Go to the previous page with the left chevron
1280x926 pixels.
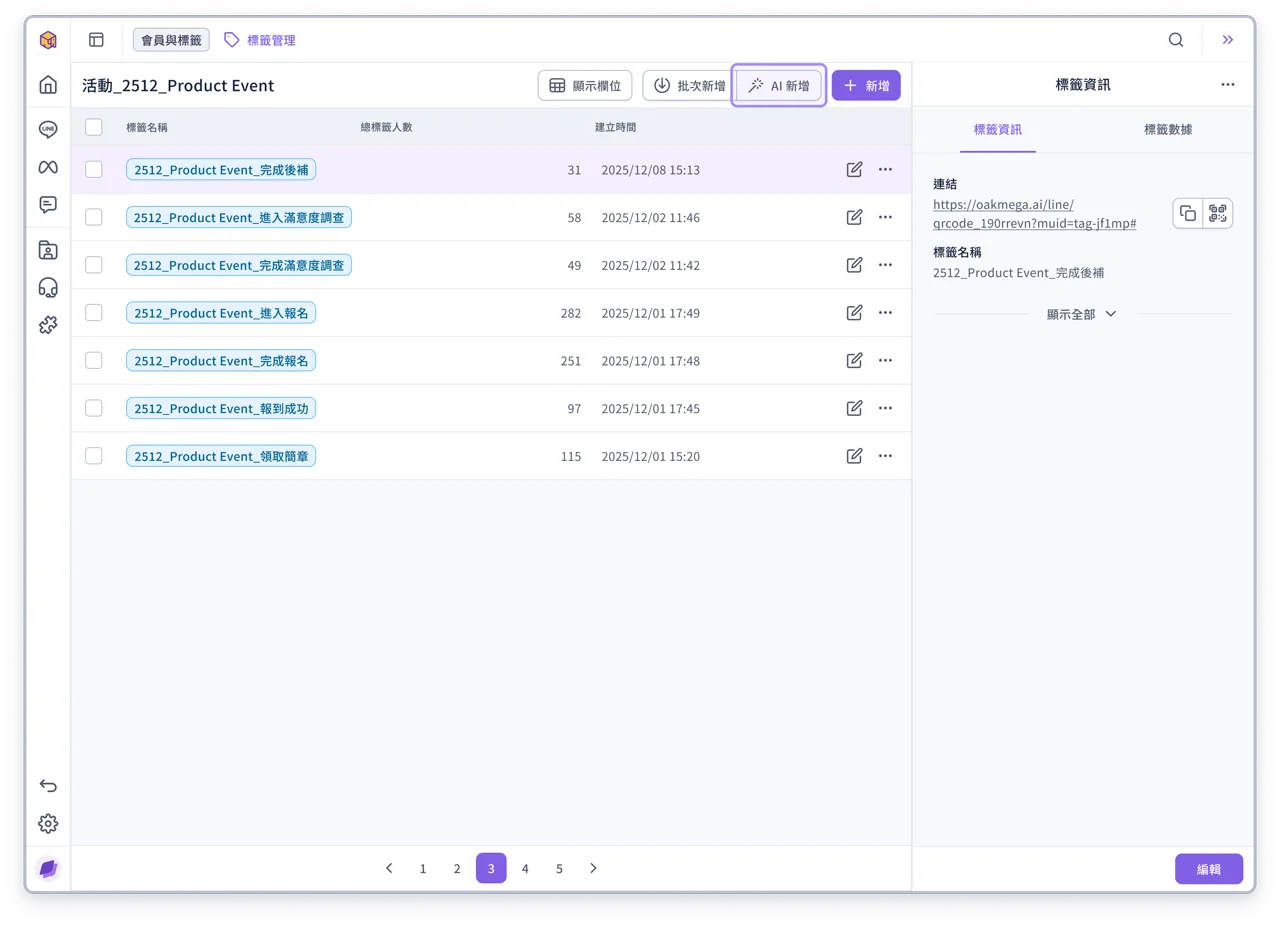click(x=389, y=868)
